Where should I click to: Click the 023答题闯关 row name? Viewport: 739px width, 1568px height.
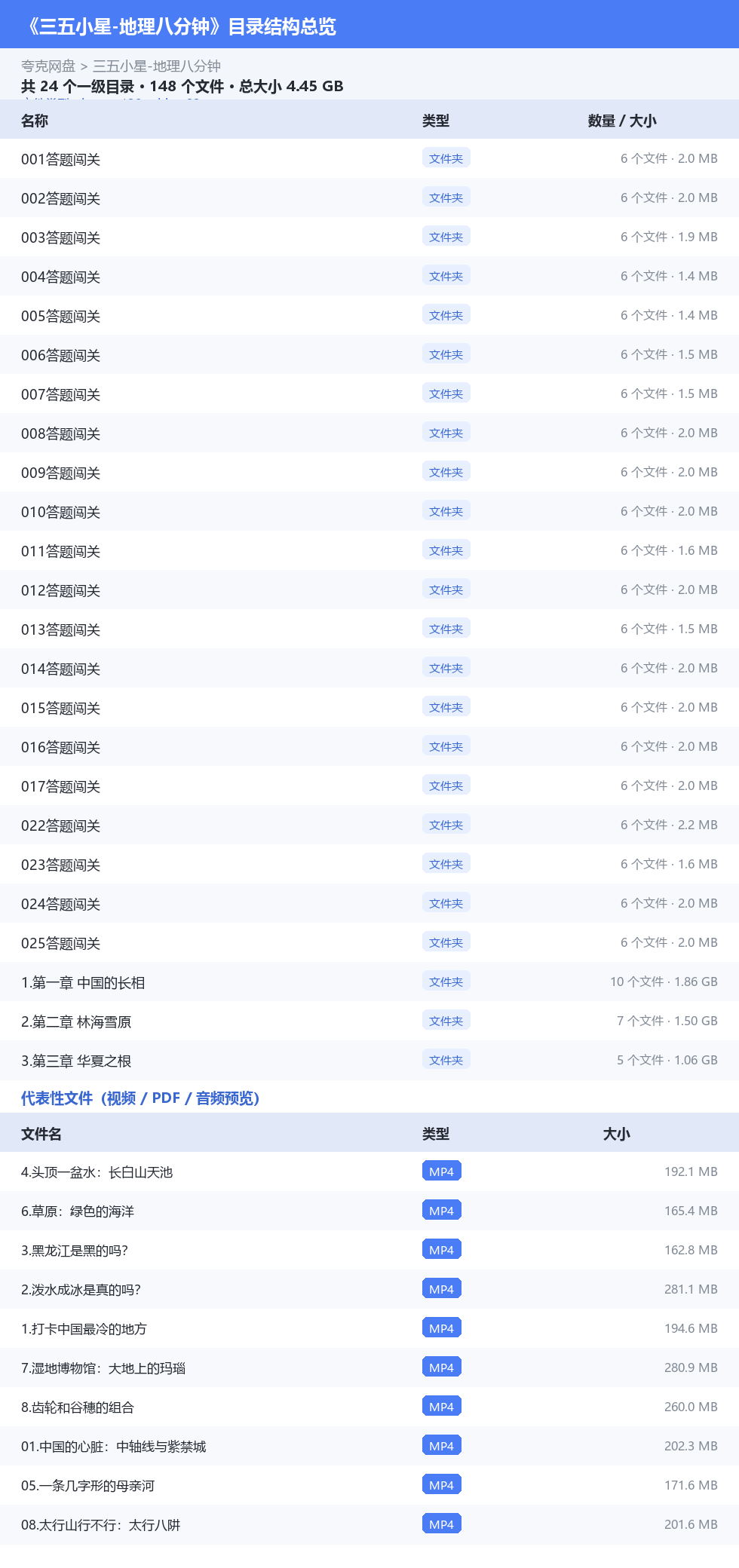pyautogui.click(x=60, y=865)
